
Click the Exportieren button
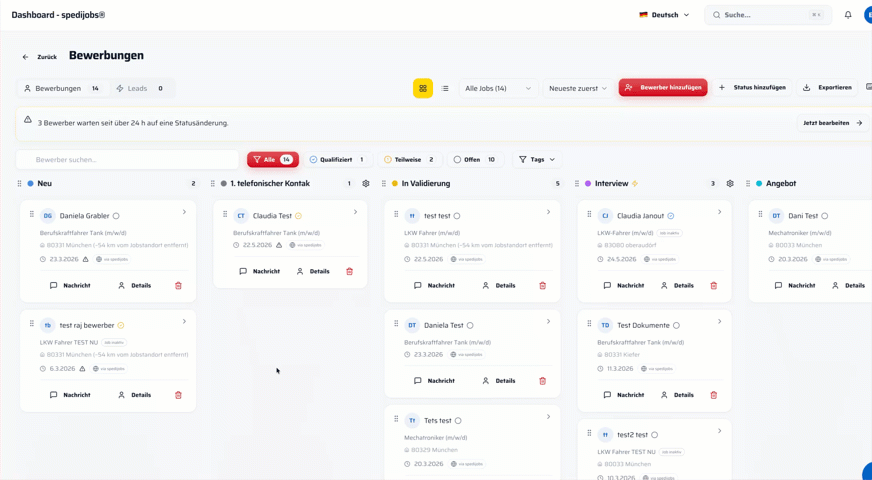pyautogui.click(x=827, y=88)
